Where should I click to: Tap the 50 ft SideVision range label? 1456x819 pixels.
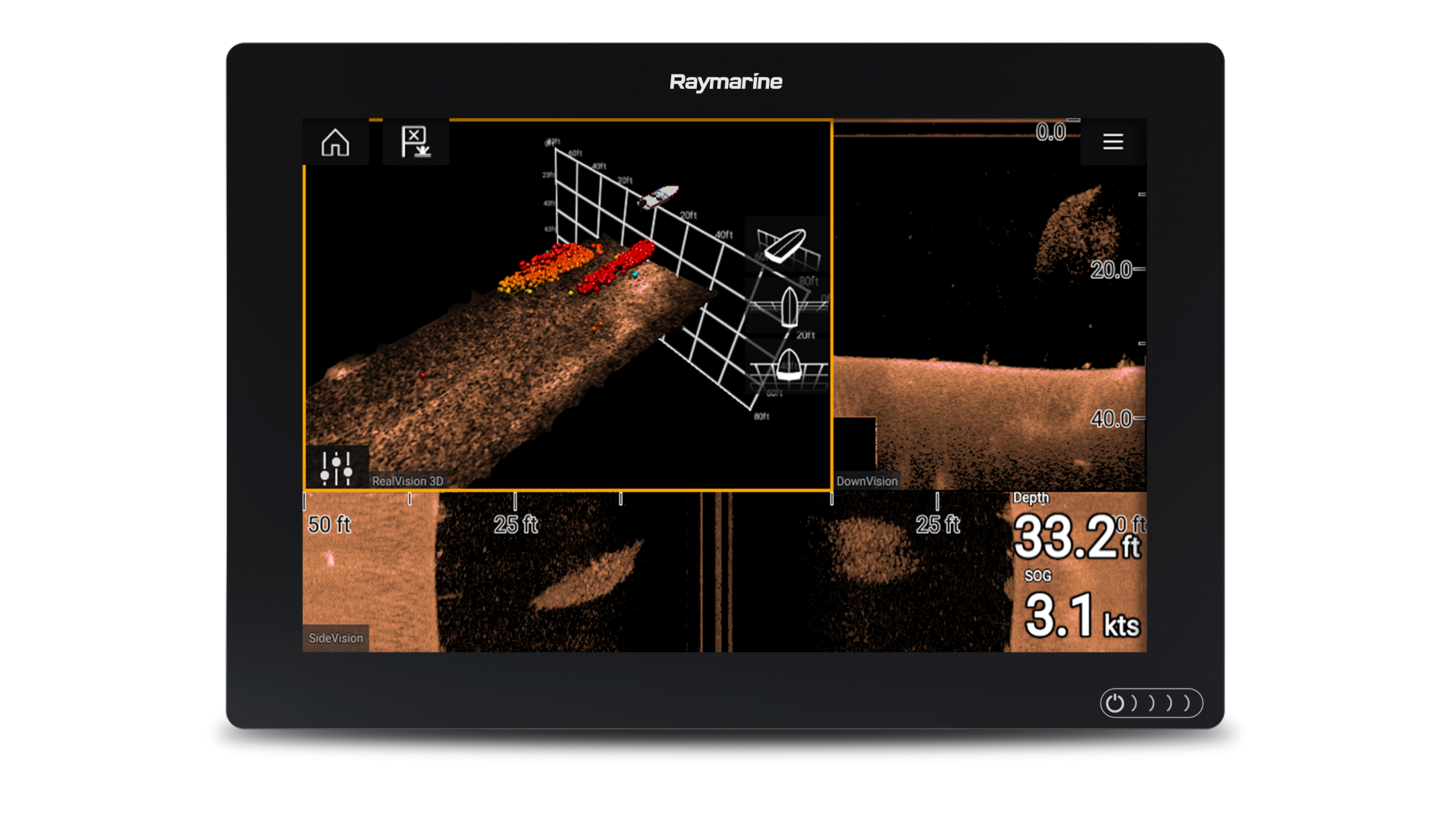[329, 524]
